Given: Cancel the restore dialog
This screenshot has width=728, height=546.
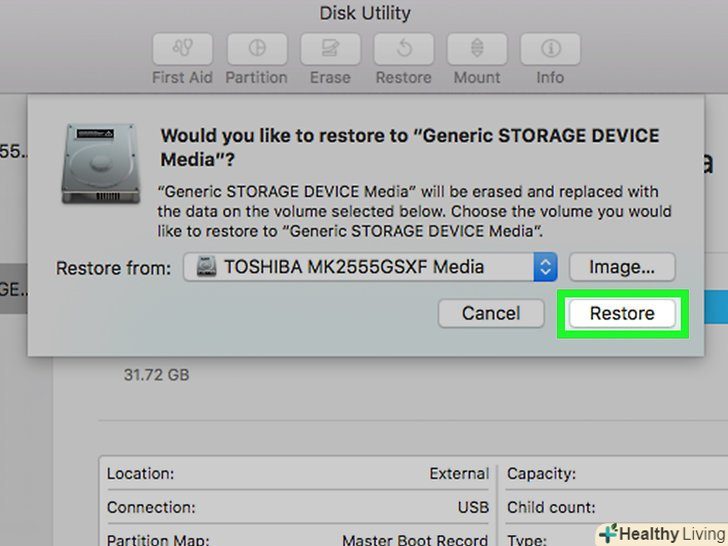Looking at the screenshot, I should (490, 313).
